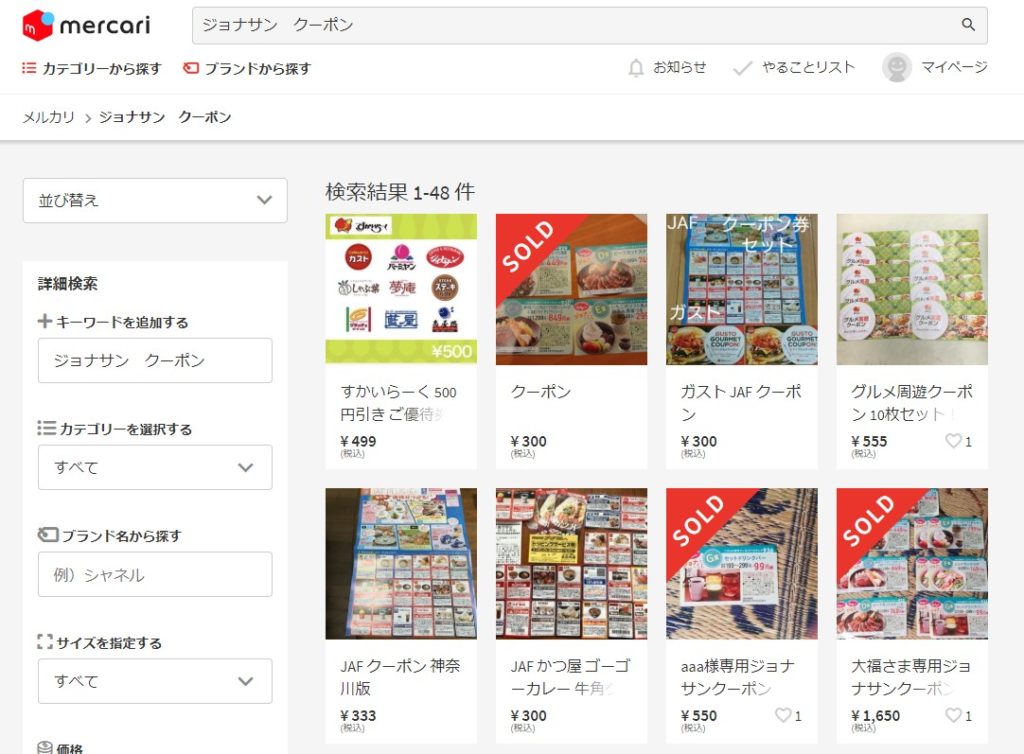The image size is (1024, 754).
Task: Open the sold クーポン ¥300 thumbnail
Action: click(571, 289)
